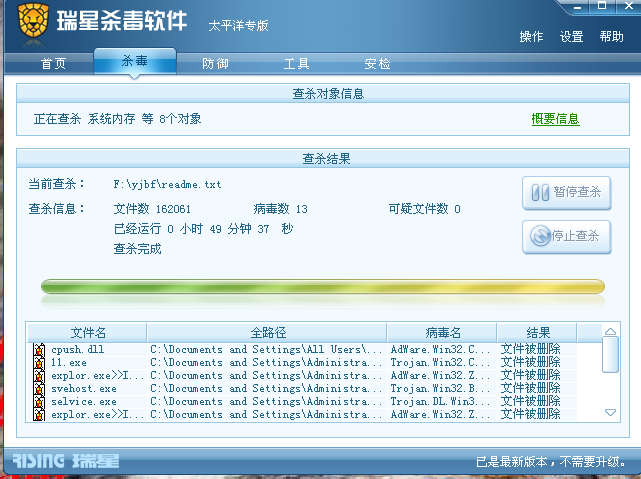Open the 概要信息 summary link
Image resolution: width=641 pixels, height=479 pixels.
(x=555, y=119)
